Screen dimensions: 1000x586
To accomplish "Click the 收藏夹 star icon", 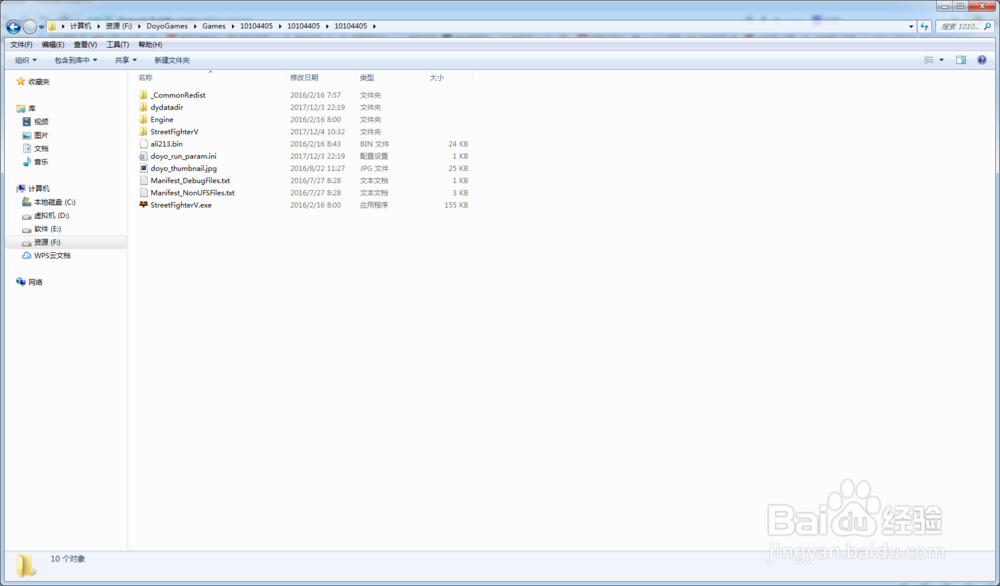I will tap(21, 82).
